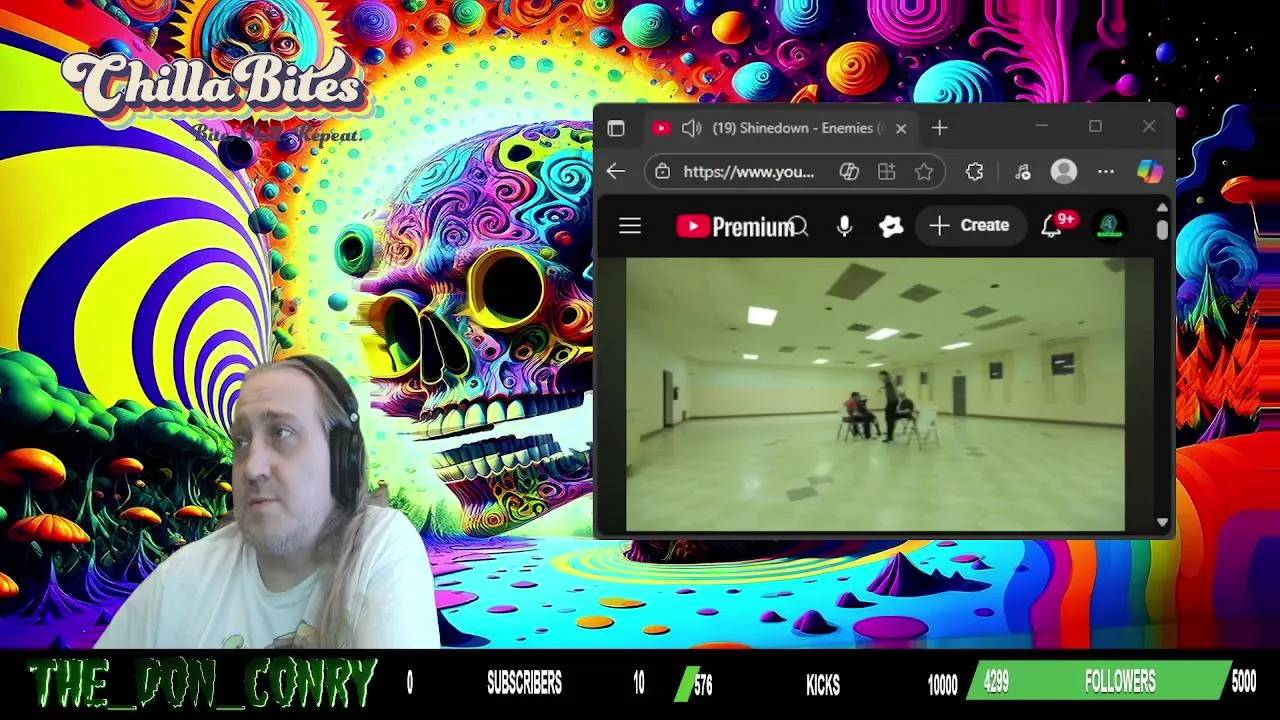Search with voice microphone icon
1280x720 pixels.
tap(844, 226)
